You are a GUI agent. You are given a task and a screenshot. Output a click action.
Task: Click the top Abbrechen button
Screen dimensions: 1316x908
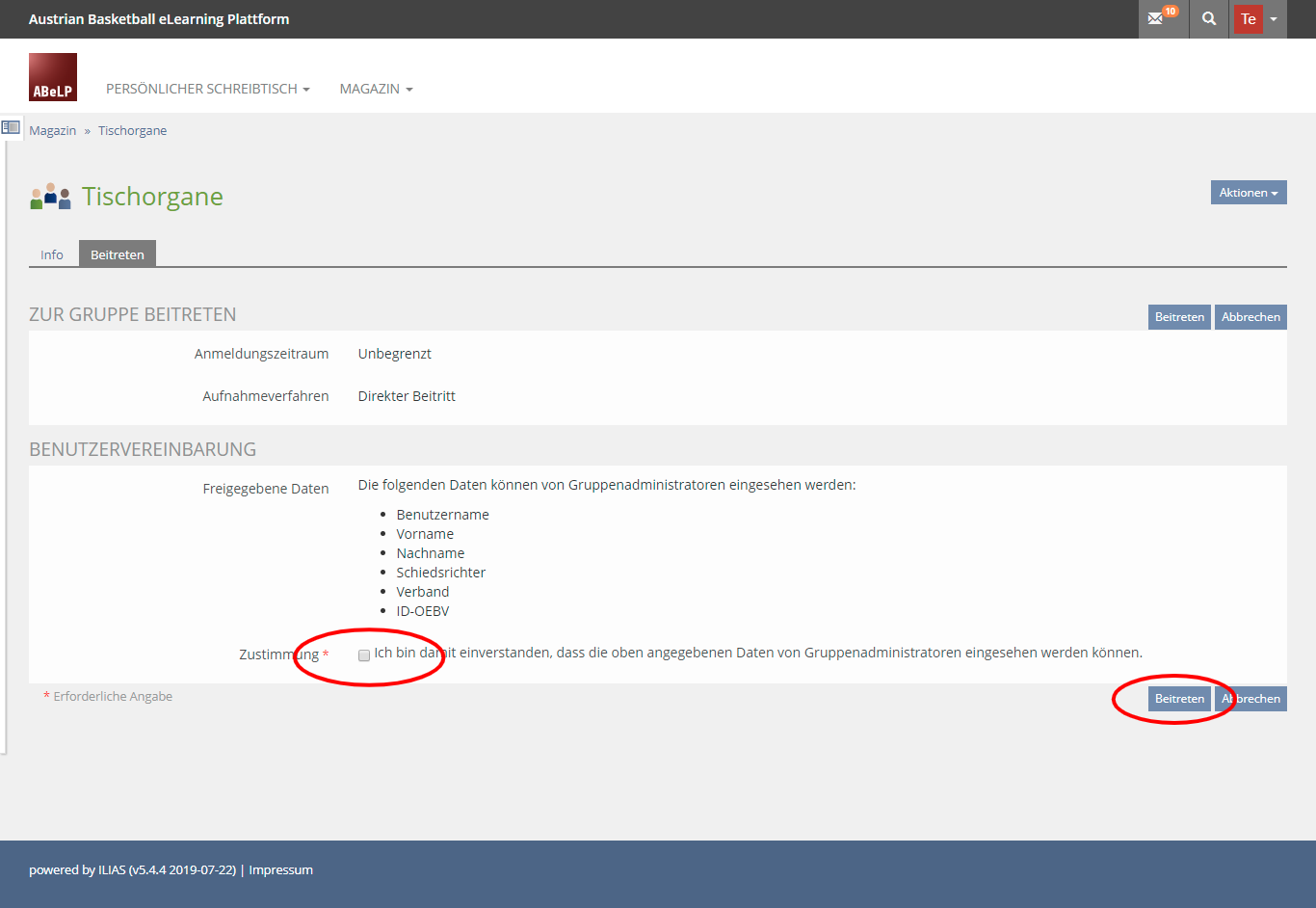1250,317
